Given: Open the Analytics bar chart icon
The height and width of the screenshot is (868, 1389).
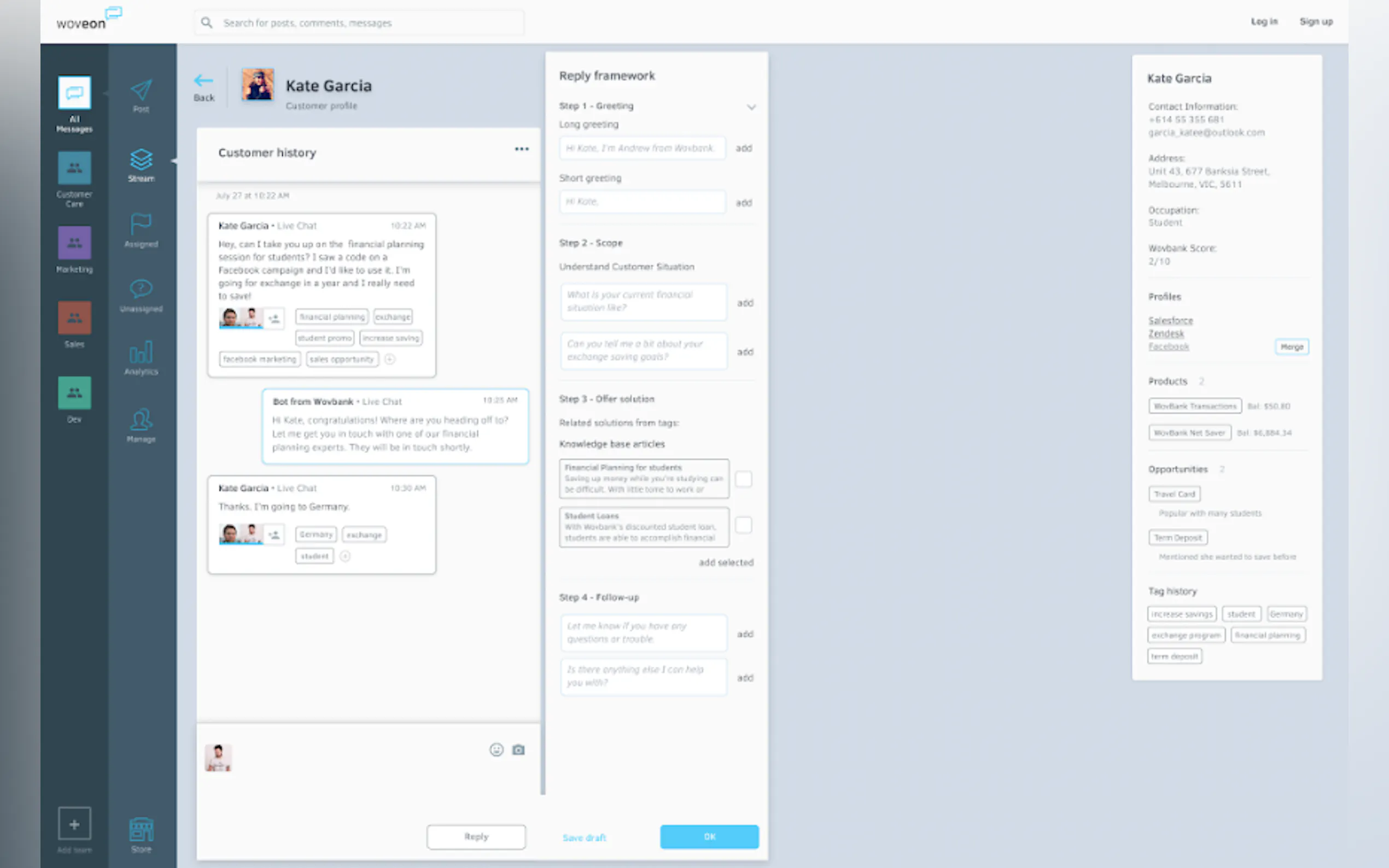Looking at the screenshot, I should click(x=141, y=353).
